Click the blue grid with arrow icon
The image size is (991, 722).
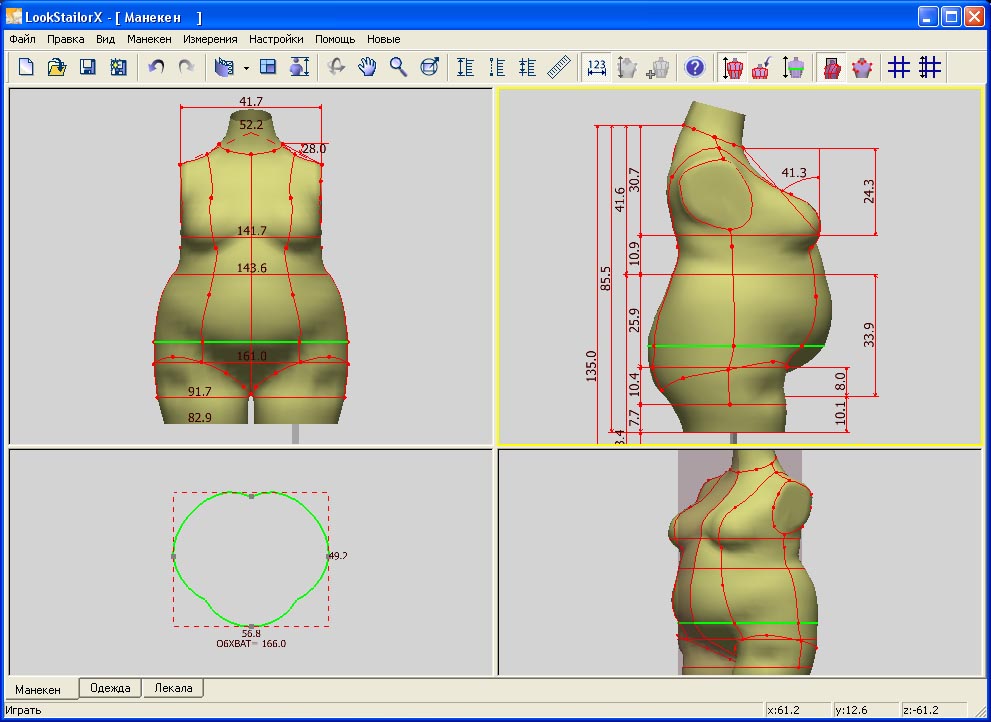click(x=930, y=66)
